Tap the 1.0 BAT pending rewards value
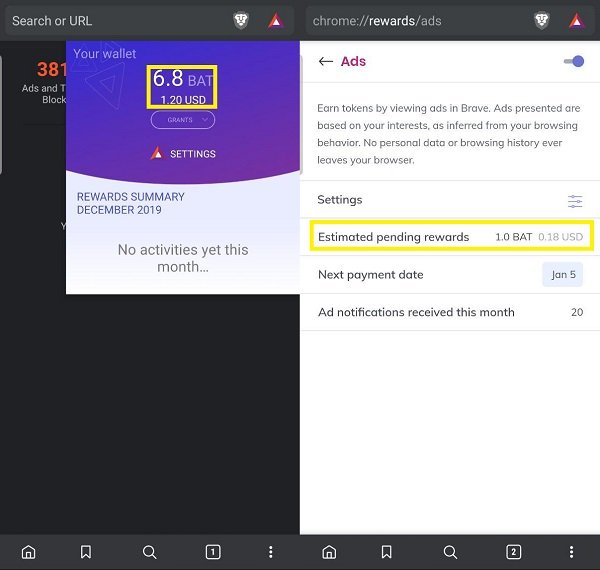600x570 pixels. coord(514,237)
